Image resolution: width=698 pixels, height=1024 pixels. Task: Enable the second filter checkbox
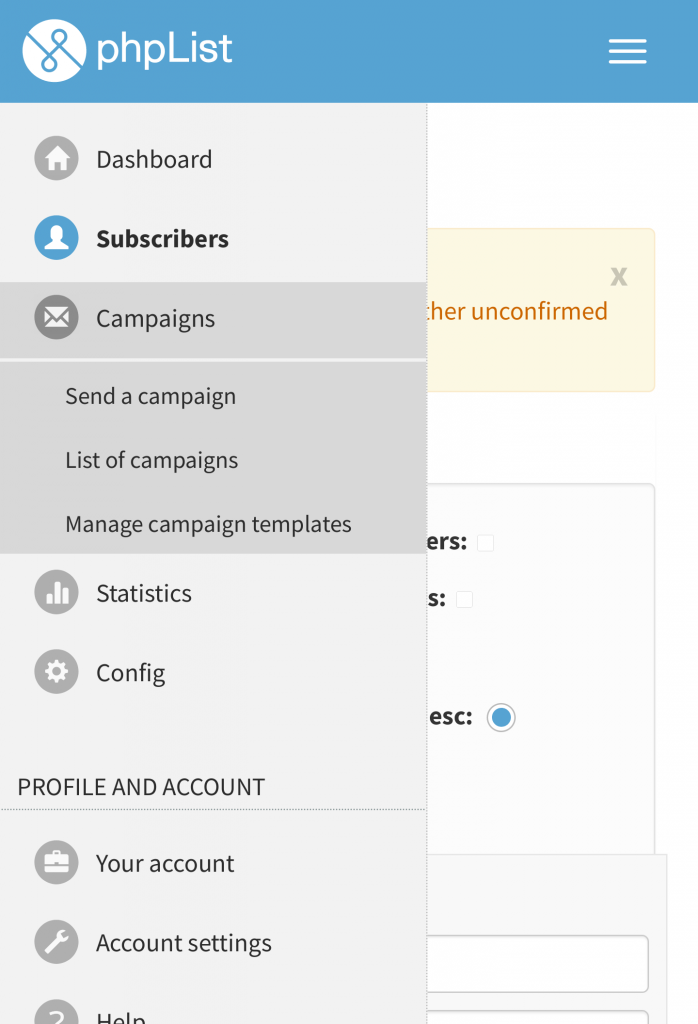click(x=463, y=599)
